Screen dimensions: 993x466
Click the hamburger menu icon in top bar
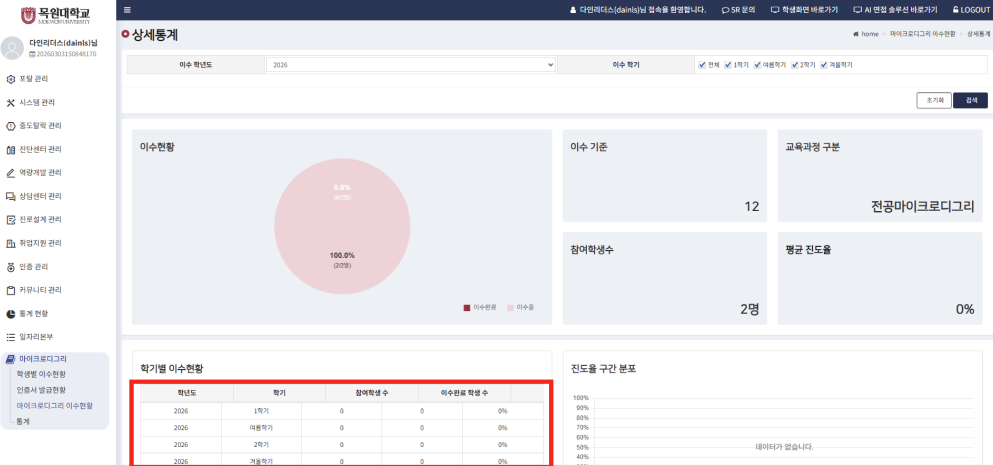127,10
